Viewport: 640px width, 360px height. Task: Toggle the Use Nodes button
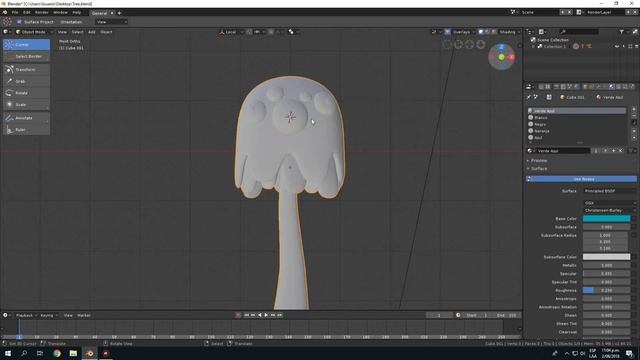click(x=581, y=179)
